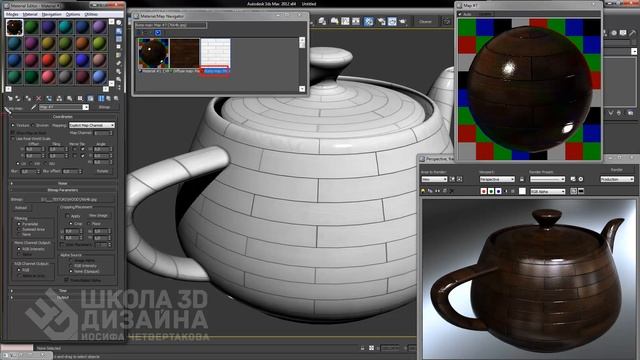Screen dimensions: 640x360
Task: Open Material menu in Material Editor
Action: pos(30,14)
